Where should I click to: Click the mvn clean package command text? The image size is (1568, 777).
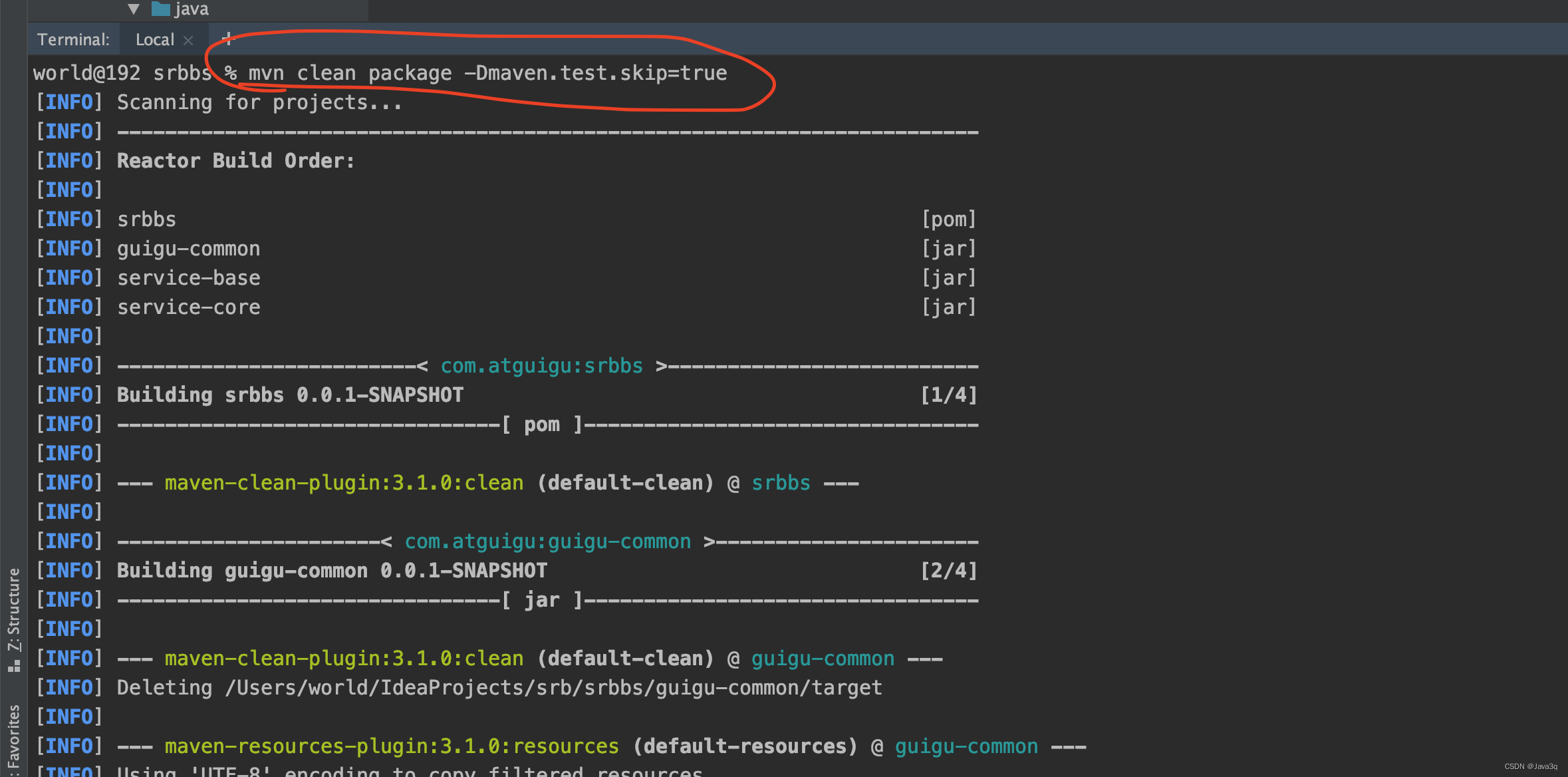coord(487,73)
